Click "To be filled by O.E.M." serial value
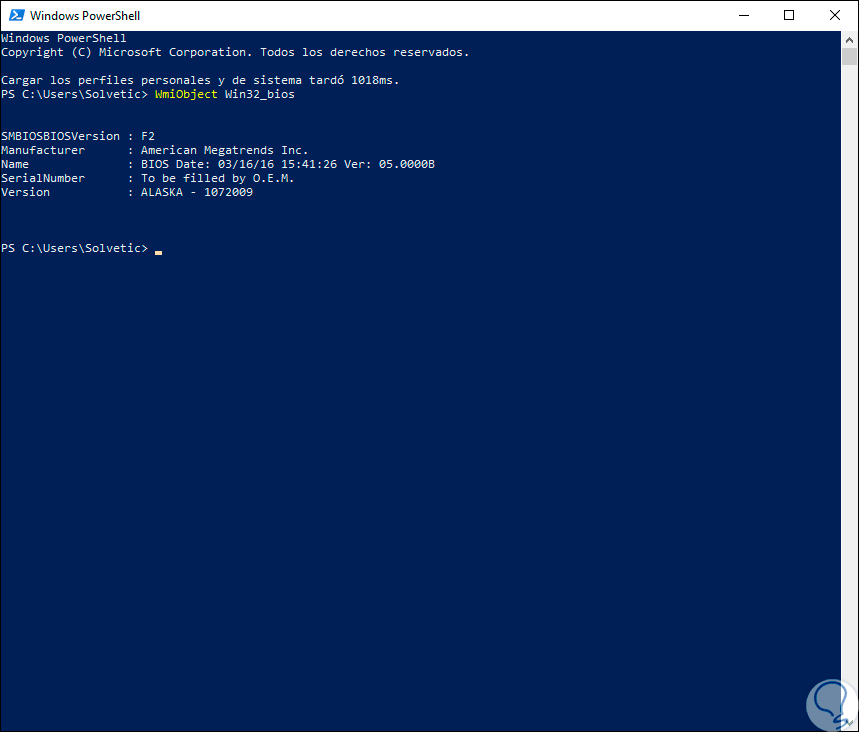859x732 pixels. point(217,178)
